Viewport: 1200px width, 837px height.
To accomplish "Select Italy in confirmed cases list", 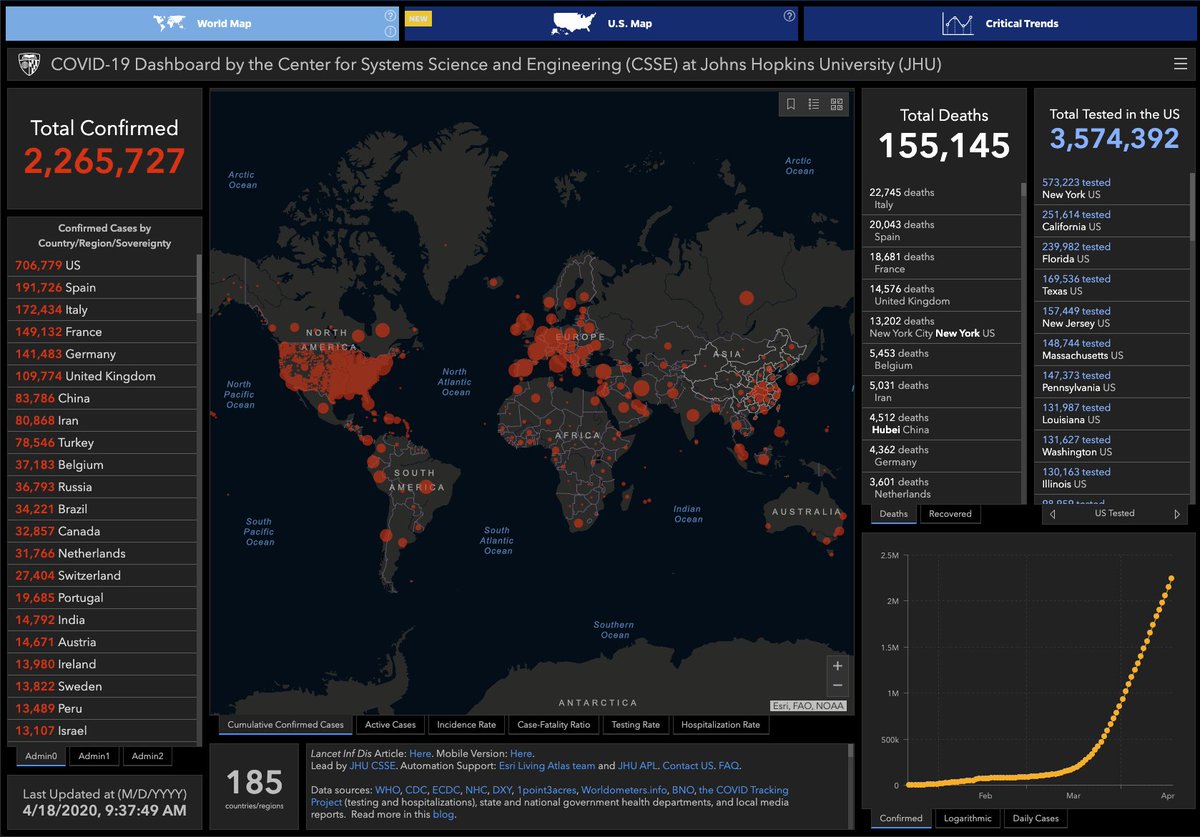I will (103, 309).
